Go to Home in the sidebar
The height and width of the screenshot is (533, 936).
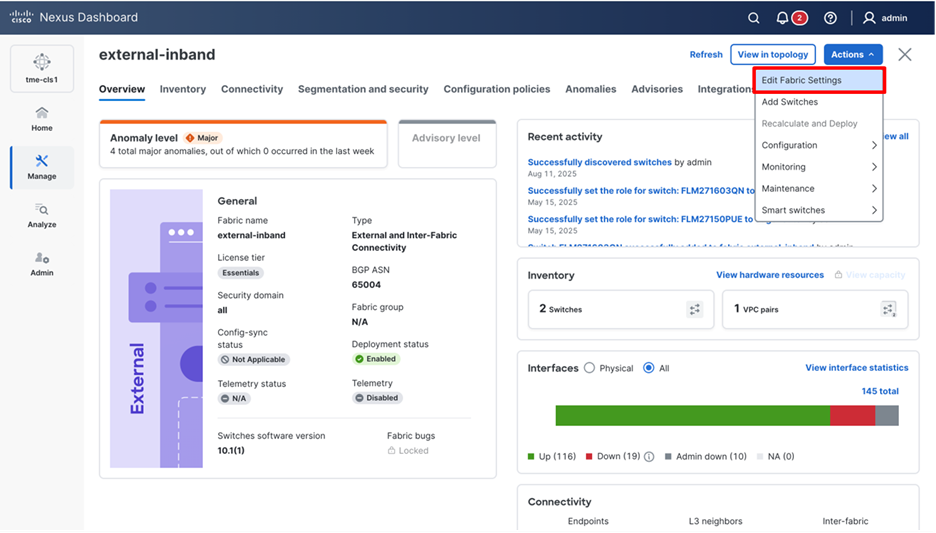click(x=42, y=119)
